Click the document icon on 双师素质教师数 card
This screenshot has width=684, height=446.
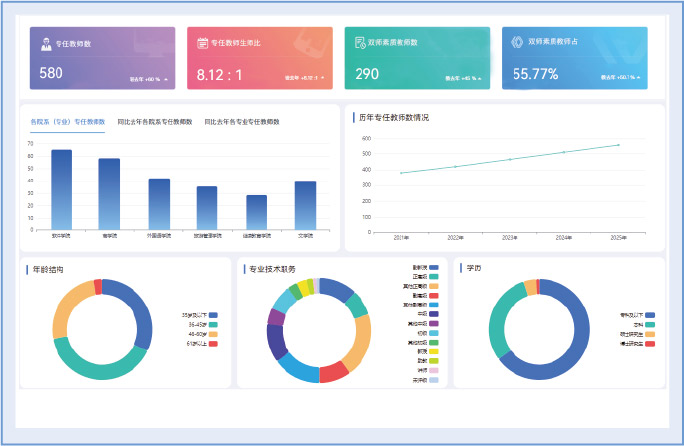(x=360, y=43)
